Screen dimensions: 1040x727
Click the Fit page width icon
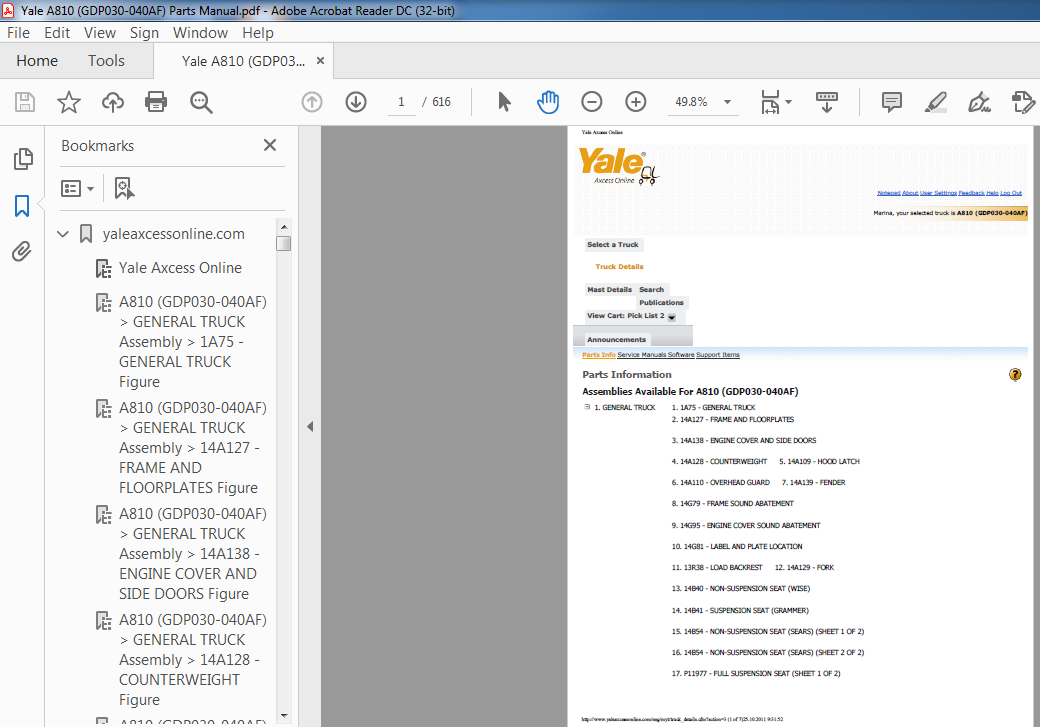point(771,102)
